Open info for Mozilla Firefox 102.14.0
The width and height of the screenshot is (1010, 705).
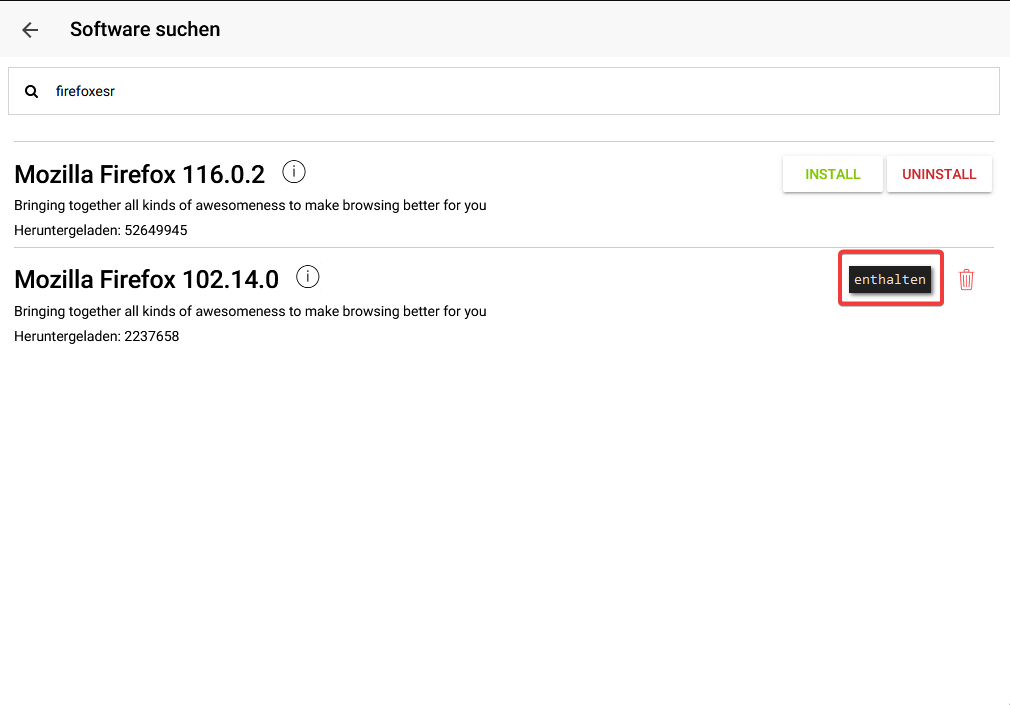tap(308, 277)
